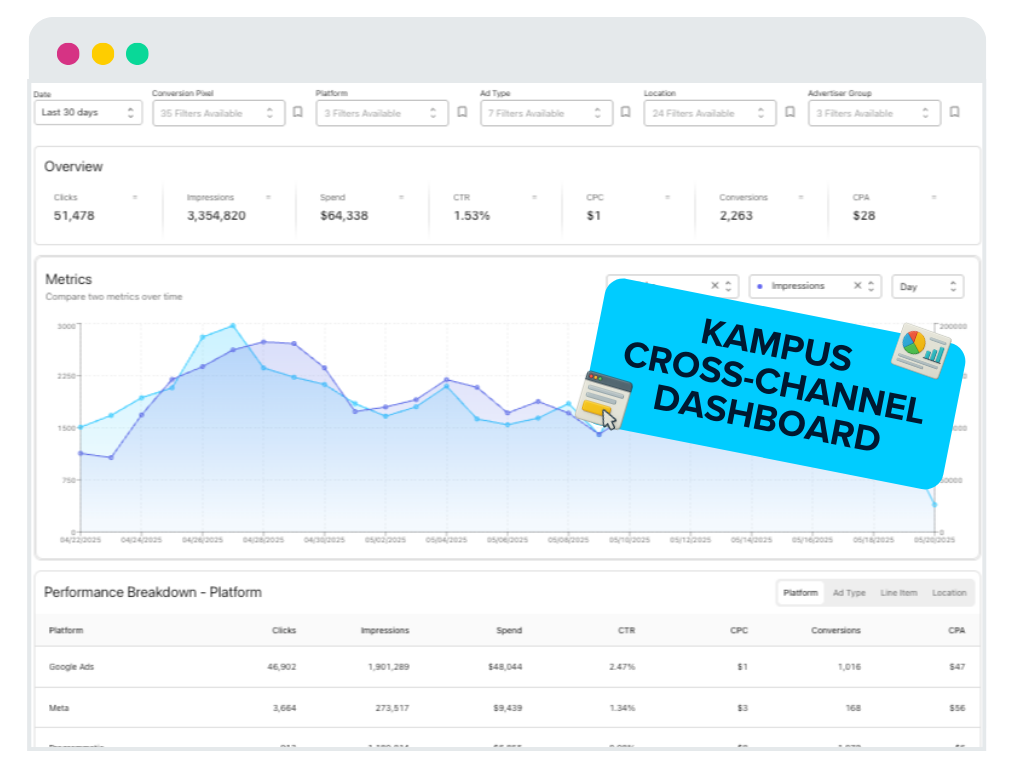Screen dimensions: 1024x768
Task: Click the Conversions value 2,263
Action: click(x=736, y=216)
